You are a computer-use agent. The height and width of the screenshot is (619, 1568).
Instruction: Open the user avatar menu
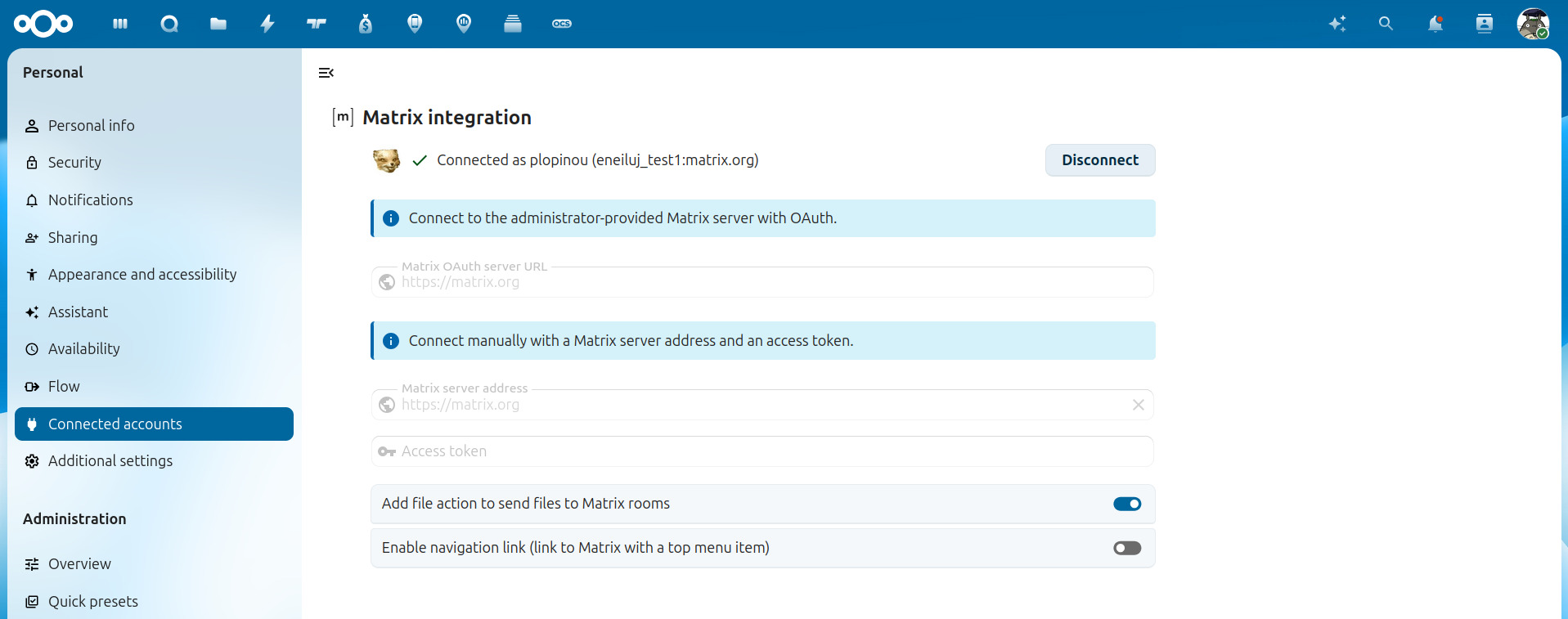tap(1533, 24)
